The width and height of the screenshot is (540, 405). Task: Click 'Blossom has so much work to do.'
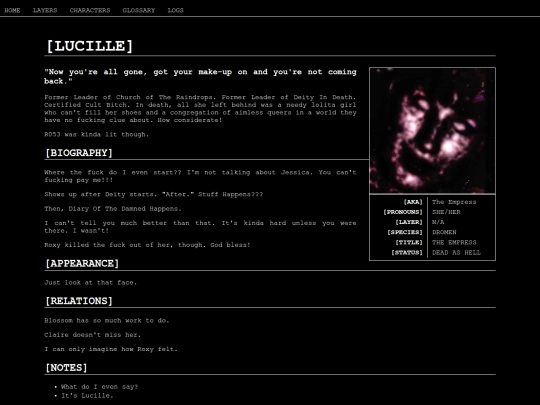[x=107, y=321]
